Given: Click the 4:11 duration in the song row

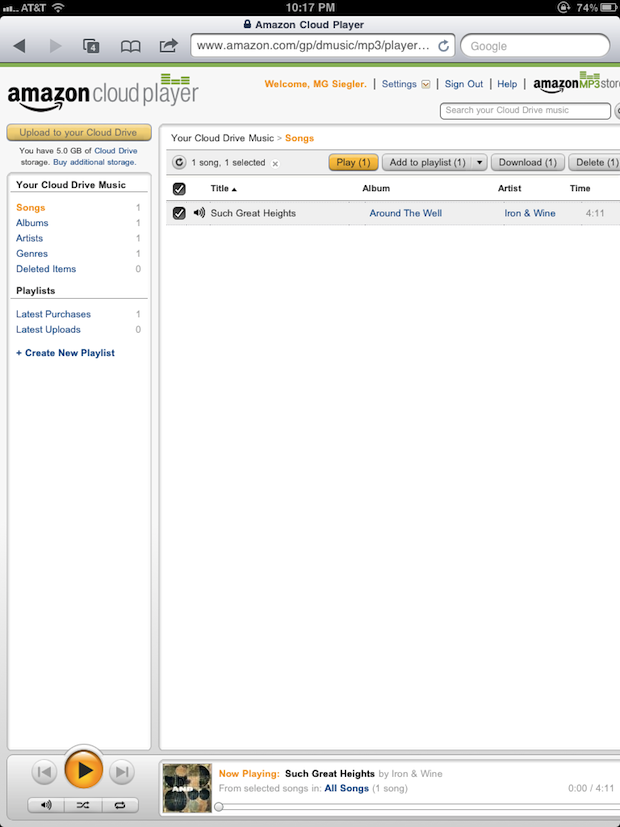Looking at the screenshot, I should (595, 213).
